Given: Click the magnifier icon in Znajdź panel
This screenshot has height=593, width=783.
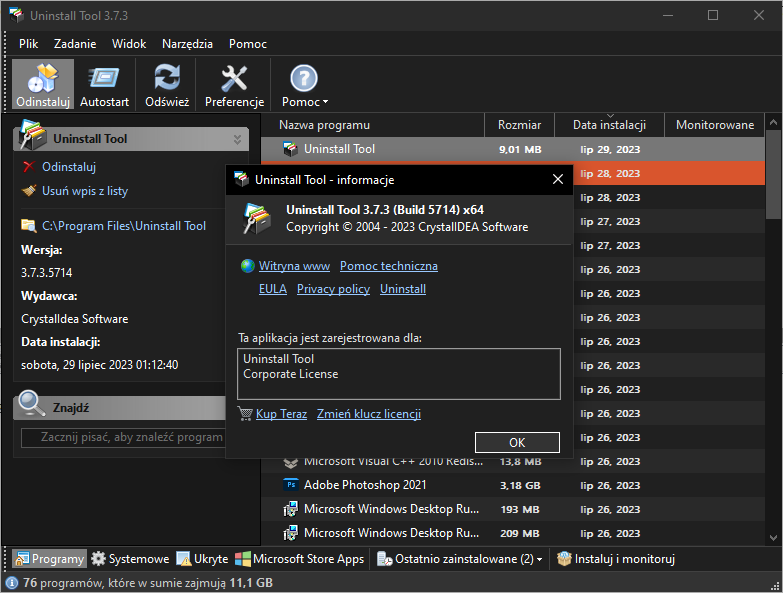Looking at the screenshot, I should (x=31, y=403).
